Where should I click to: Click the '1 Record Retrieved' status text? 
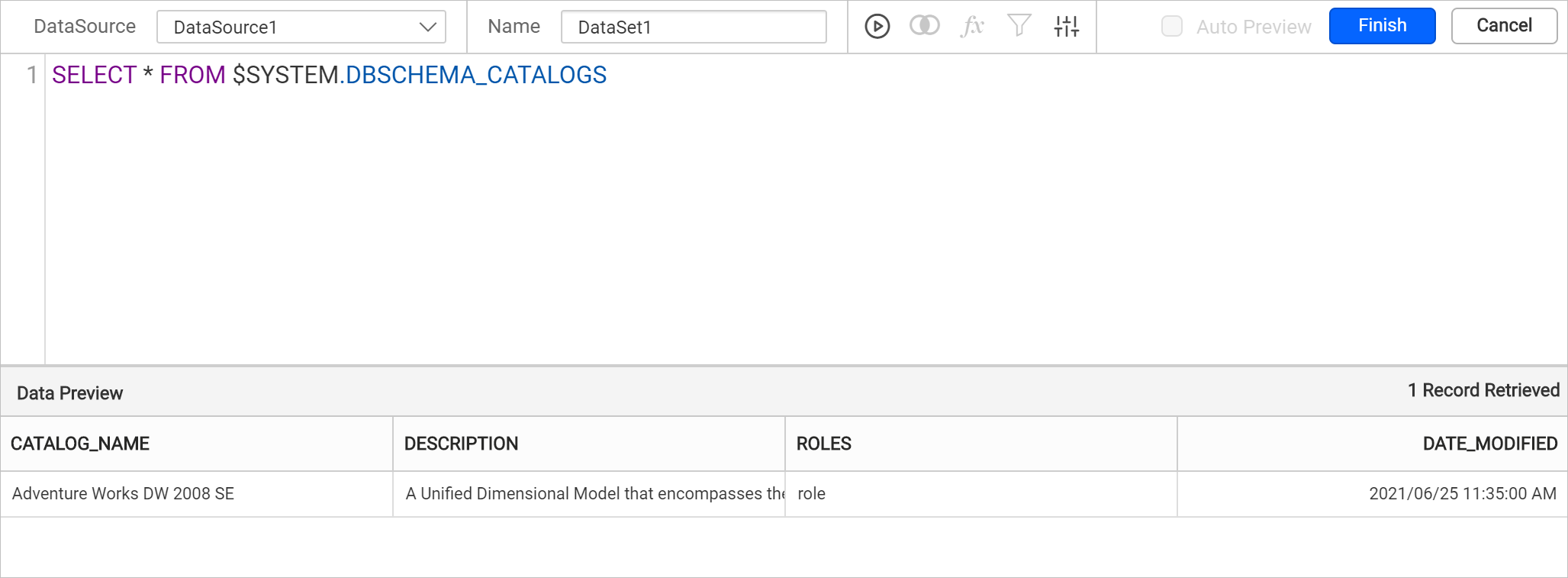1483,391
